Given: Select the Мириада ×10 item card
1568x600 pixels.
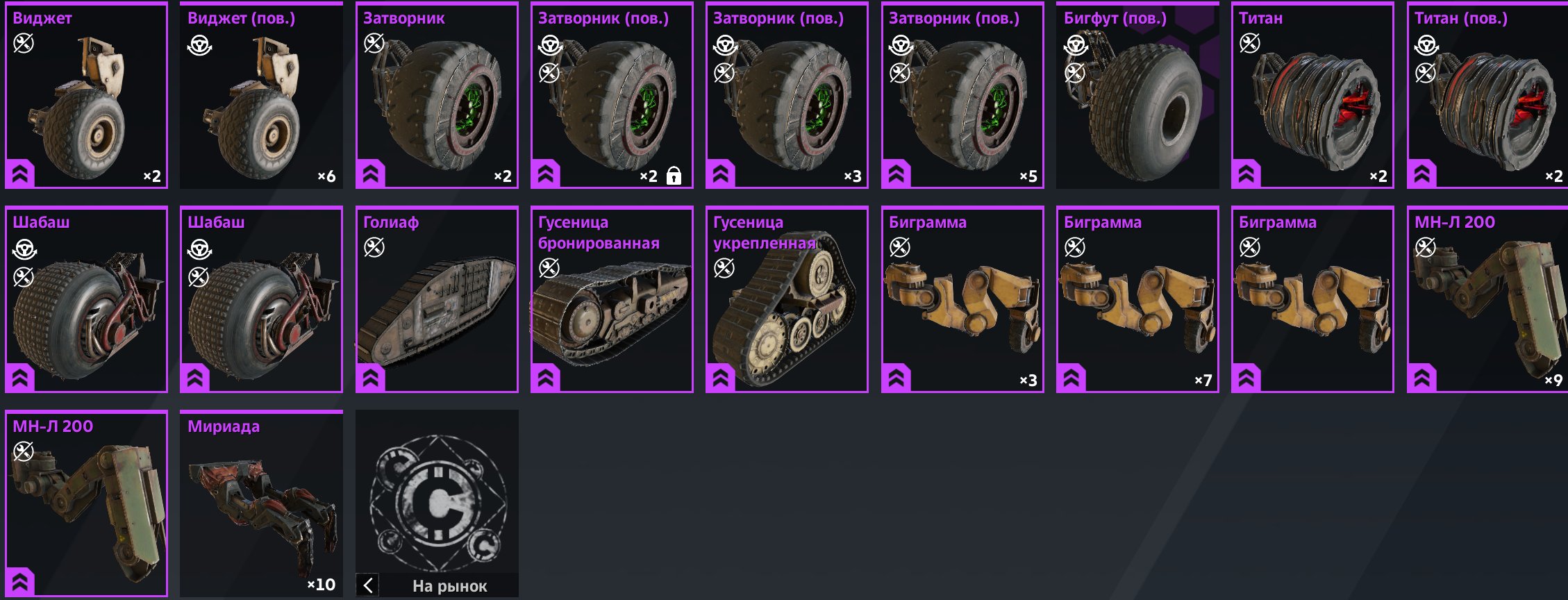Looking at the screenshot, I should (x=262, y=503).
